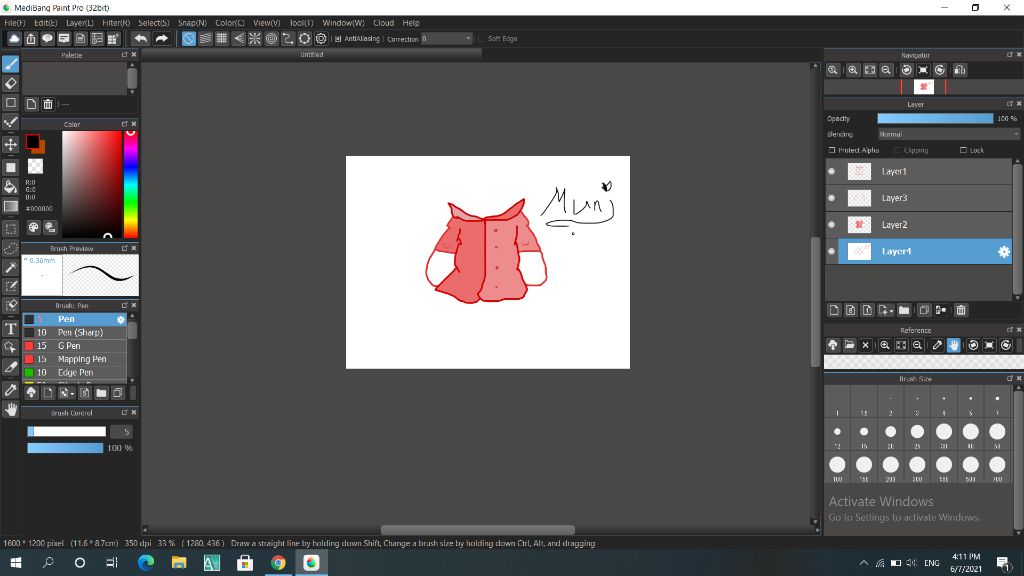
Task: Toggle the Protect Alpha checkbox
Action: [x=832, y=150]
